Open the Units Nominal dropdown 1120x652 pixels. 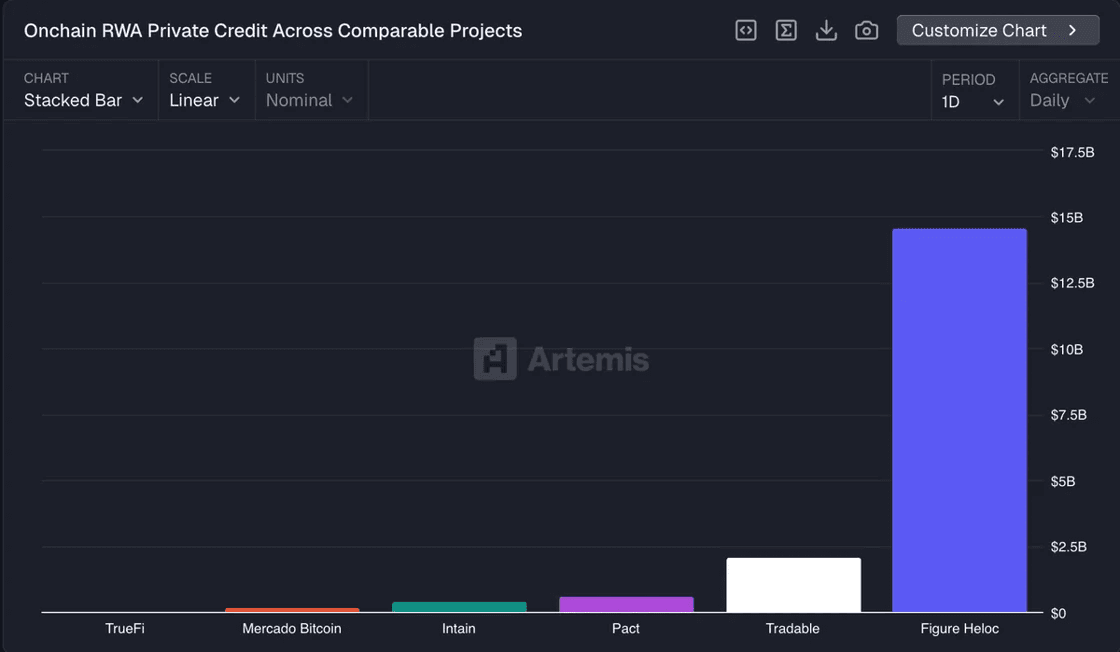(x=309, y=101)
